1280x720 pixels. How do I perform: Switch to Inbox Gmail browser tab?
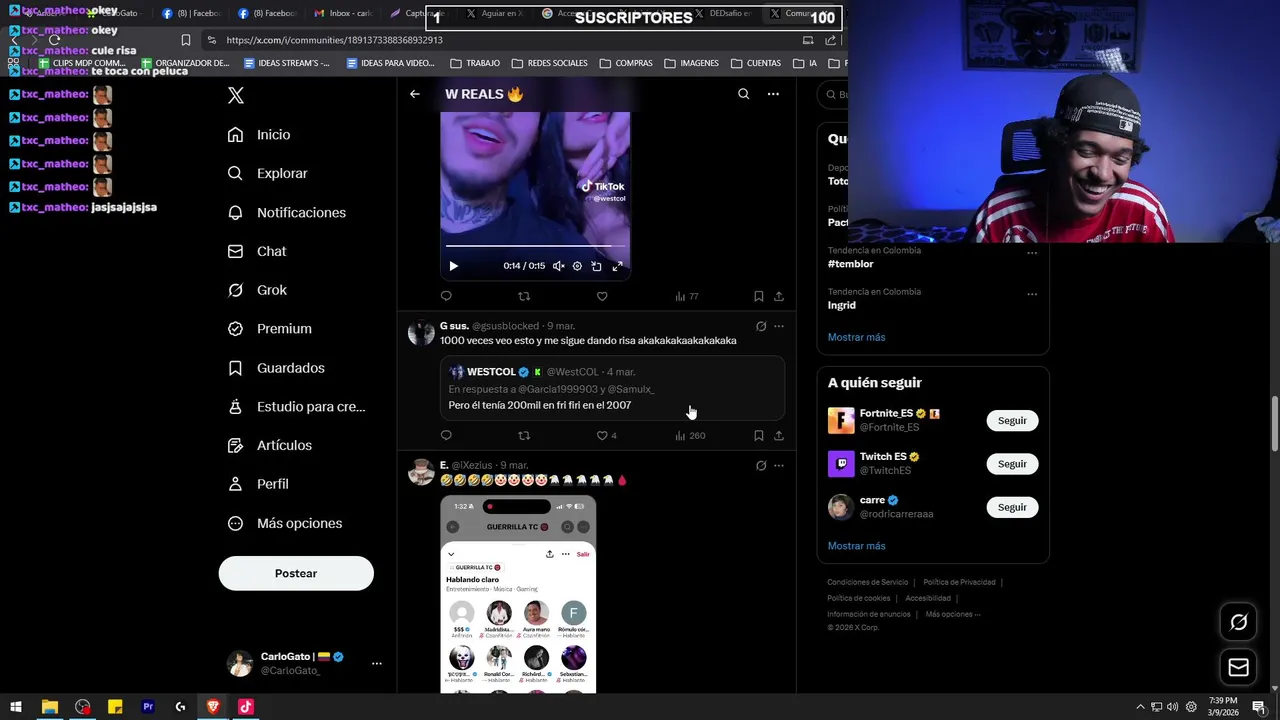click(x=343, y=14)
